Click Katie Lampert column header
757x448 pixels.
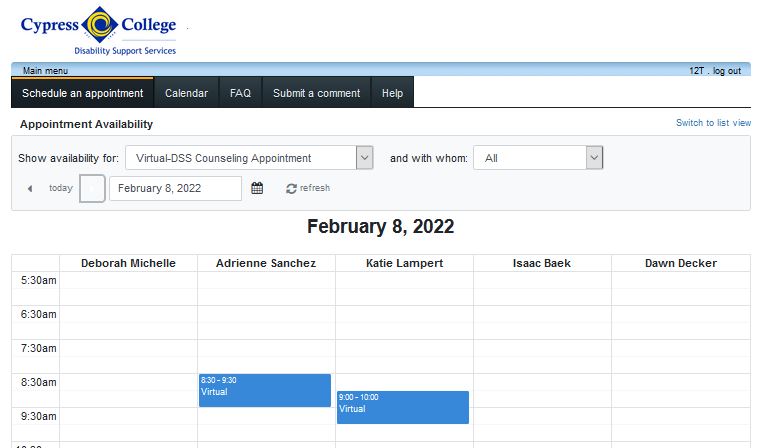pos(405,263)
